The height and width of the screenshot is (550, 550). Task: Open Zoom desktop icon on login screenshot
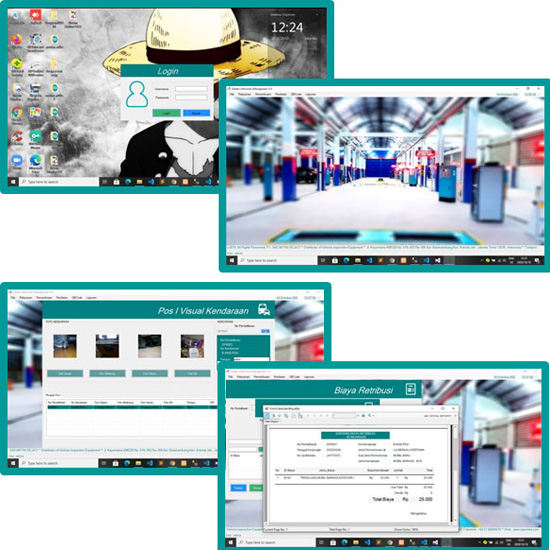[x=16, y=161]
